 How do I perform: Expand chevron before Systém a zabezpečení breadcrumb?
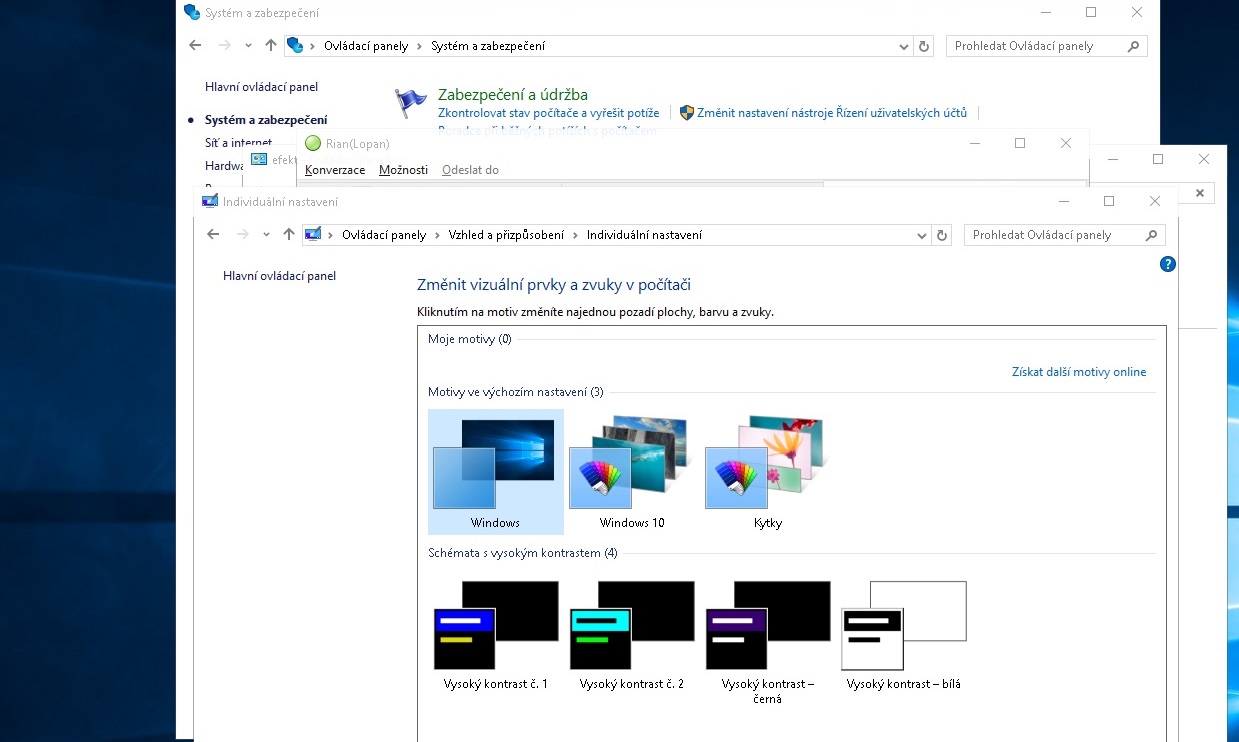pyautogui.click(x=418, y=46)
